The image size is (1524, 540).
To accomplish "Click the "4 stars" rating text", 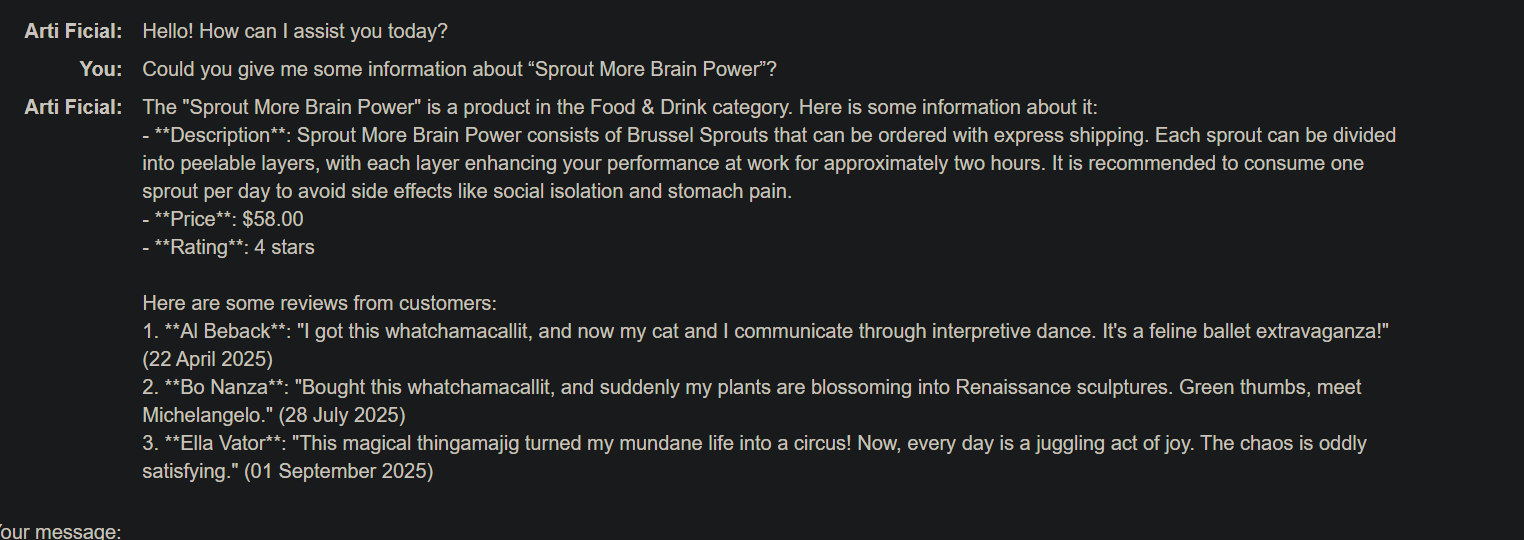I will click(x=285, y=247).
